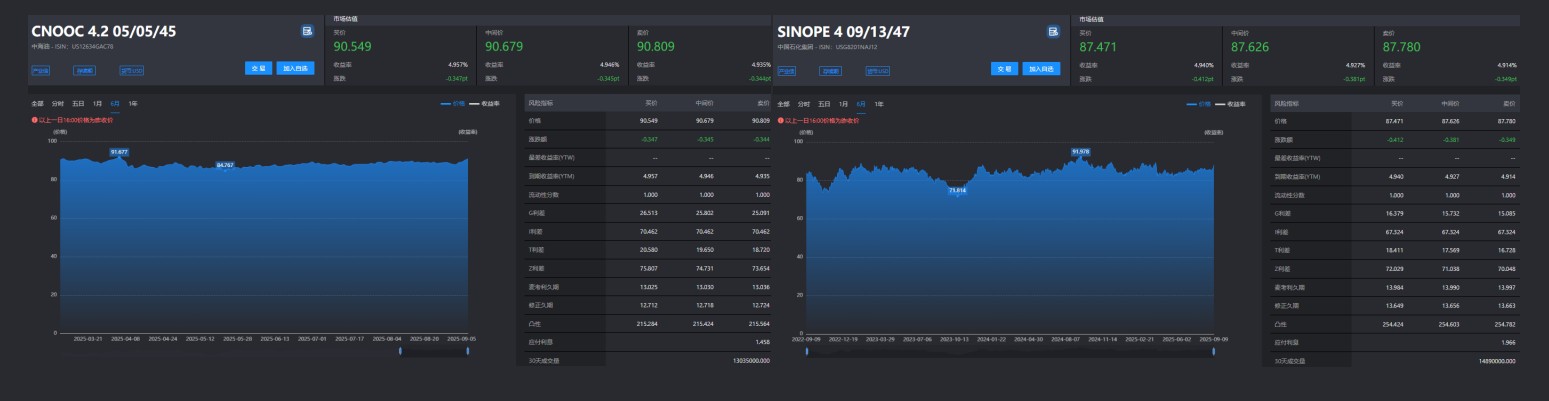The image size is (1549, 401).
Task: Click the 91.978 peak marker on SINOPE chart
Action: [x=1080, y=152]
